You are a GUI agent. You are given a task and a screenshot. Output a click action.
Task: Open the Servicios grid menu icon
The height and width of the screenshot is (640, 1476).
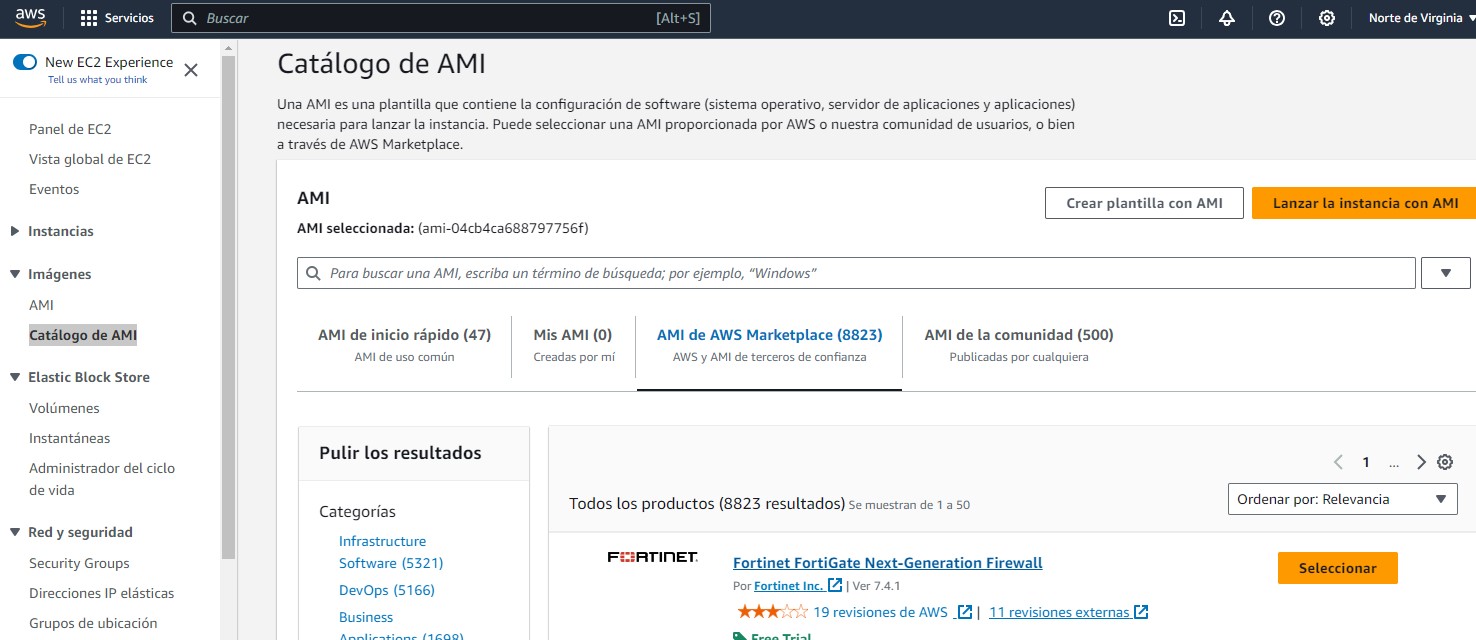(x=89, y=18)
